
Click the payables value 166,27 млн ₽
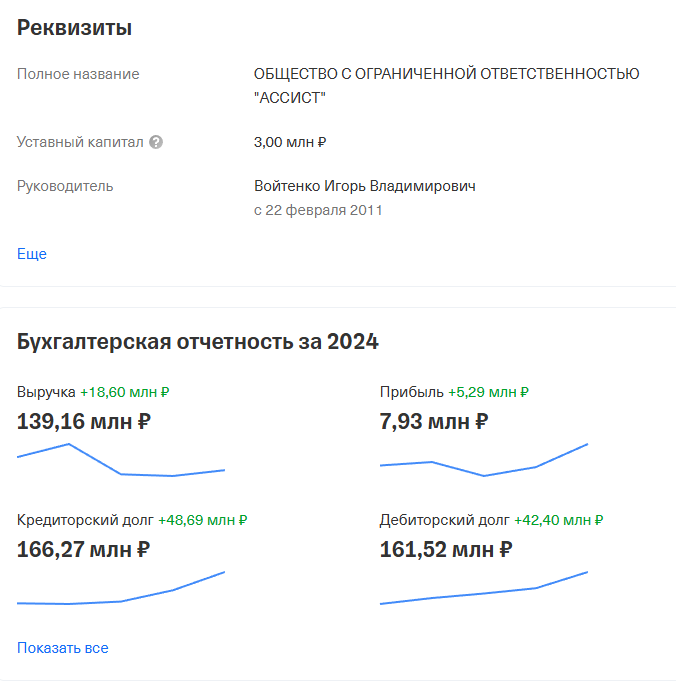tap(84, 549)
